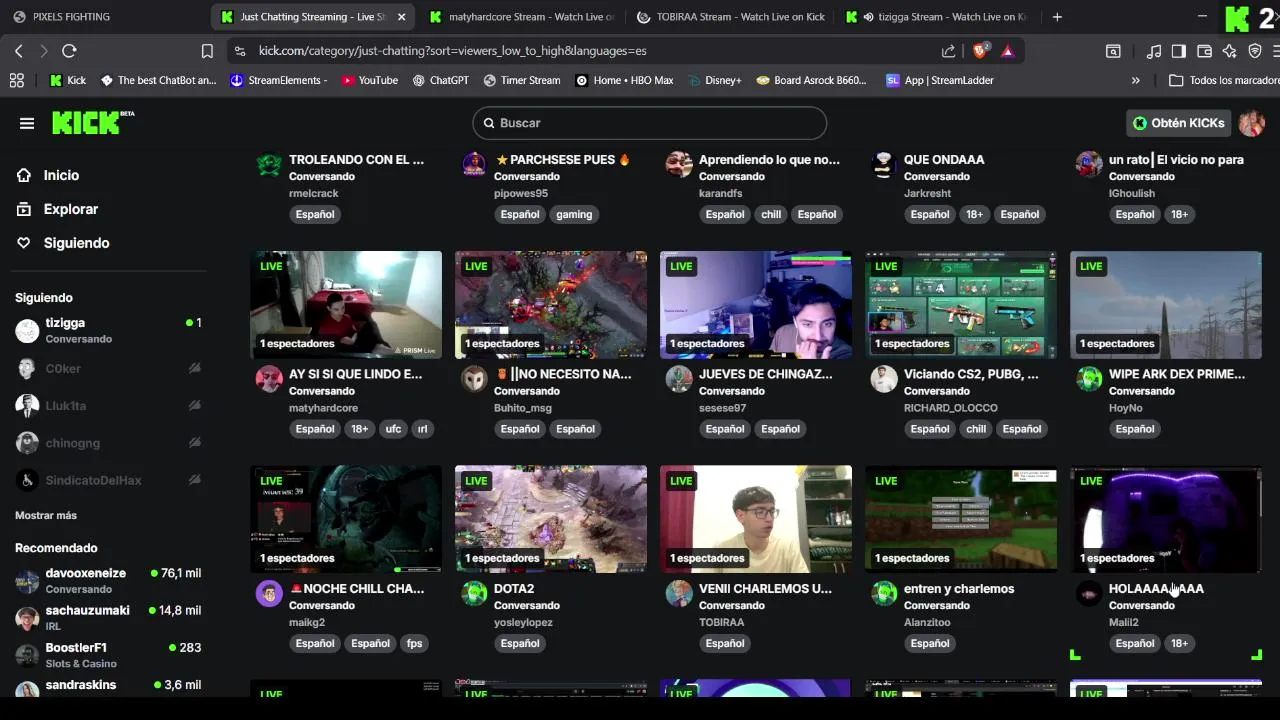The height and width of the screenshot is (720, 1280).
Task: Switch to the matyhardcore Stream tab
Action: pos(520,17)
